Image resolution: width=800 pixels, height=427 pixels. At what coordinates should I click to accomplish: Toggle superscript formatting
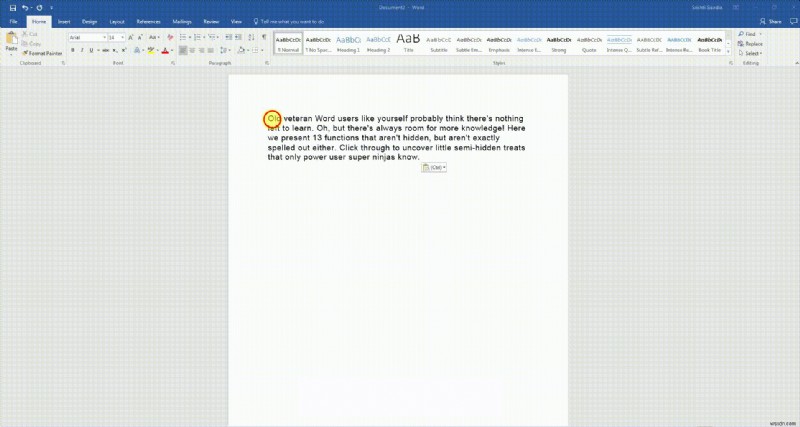(124, 50)
